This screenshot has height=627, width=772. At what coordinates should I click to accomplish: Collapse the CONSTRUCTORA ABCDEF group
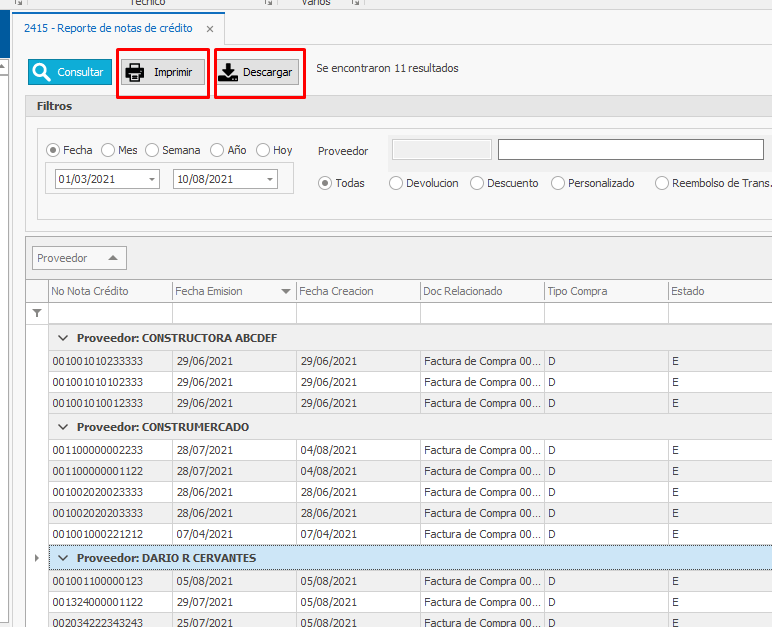pos(63,338)
